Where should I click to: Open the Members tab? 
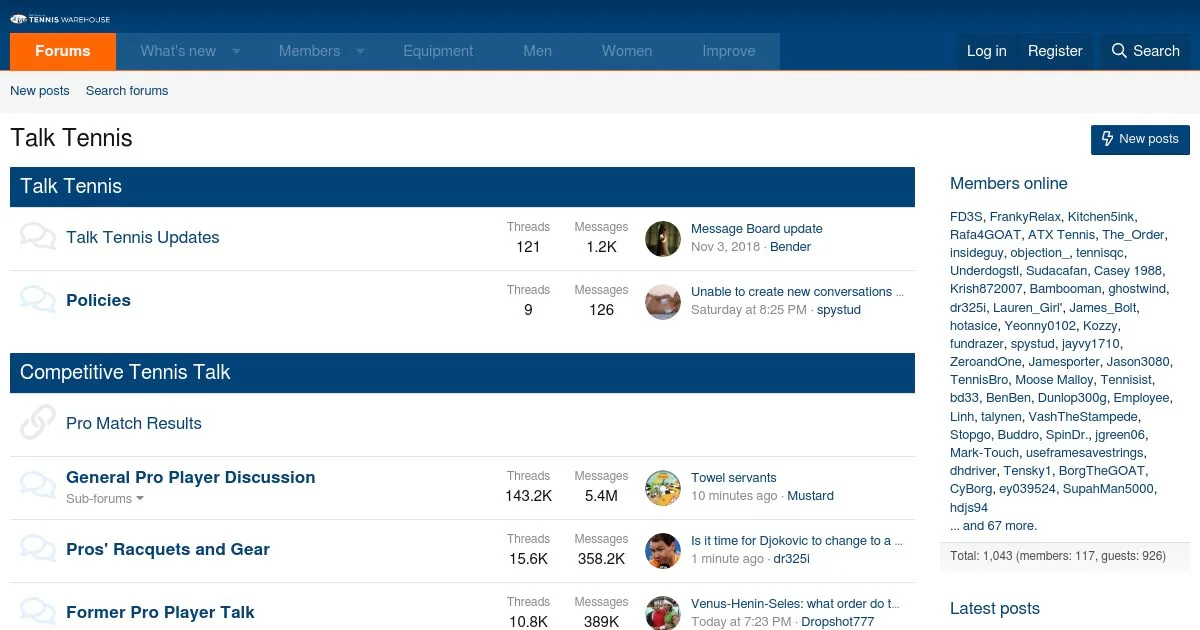click(309, 51)
